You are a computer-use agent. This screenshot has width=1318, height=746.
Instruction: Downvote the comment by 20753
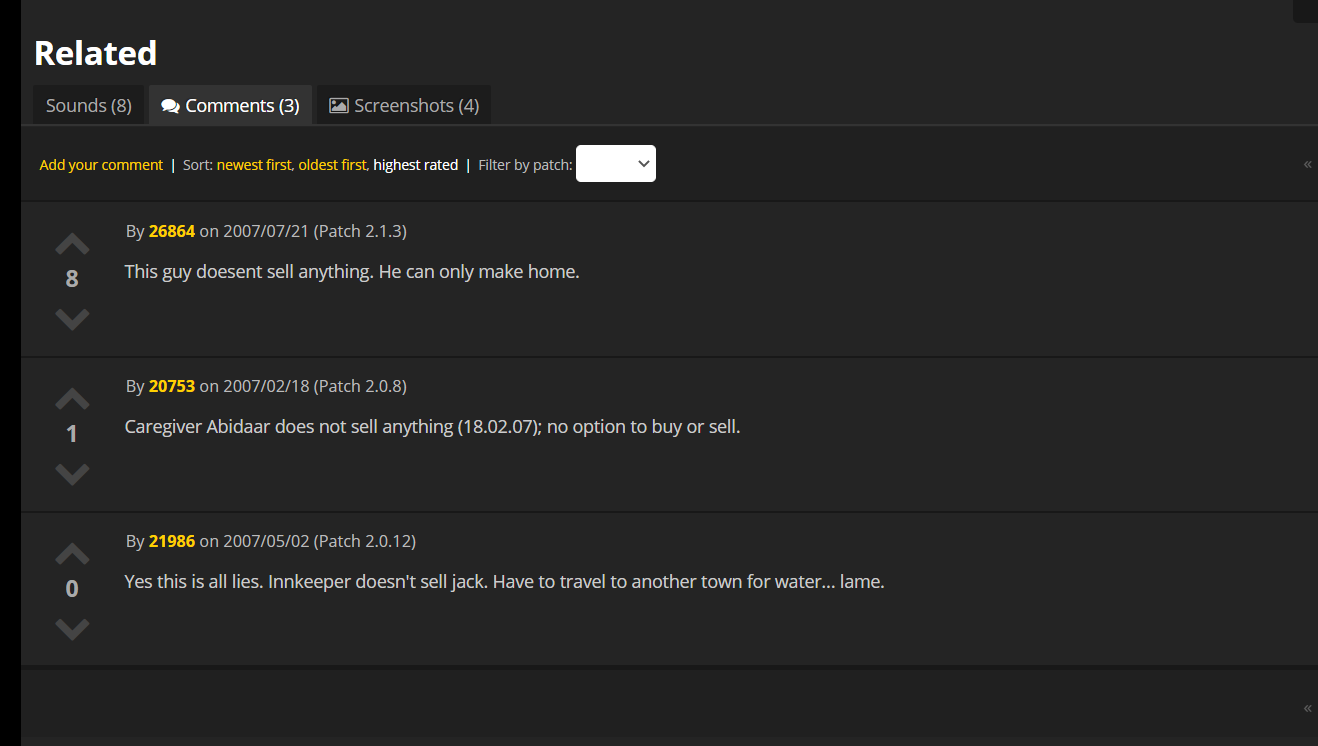click(x=72, y=474)
